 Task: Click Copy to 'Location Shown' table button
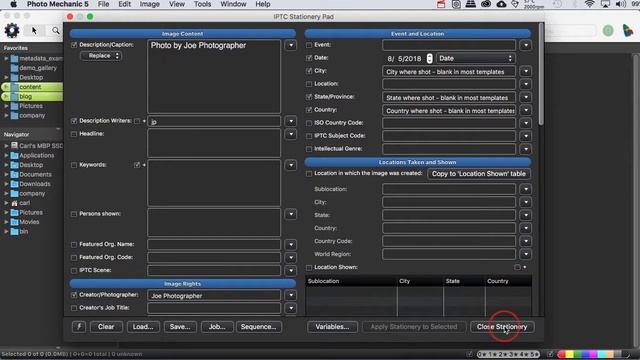pos(479,173)
